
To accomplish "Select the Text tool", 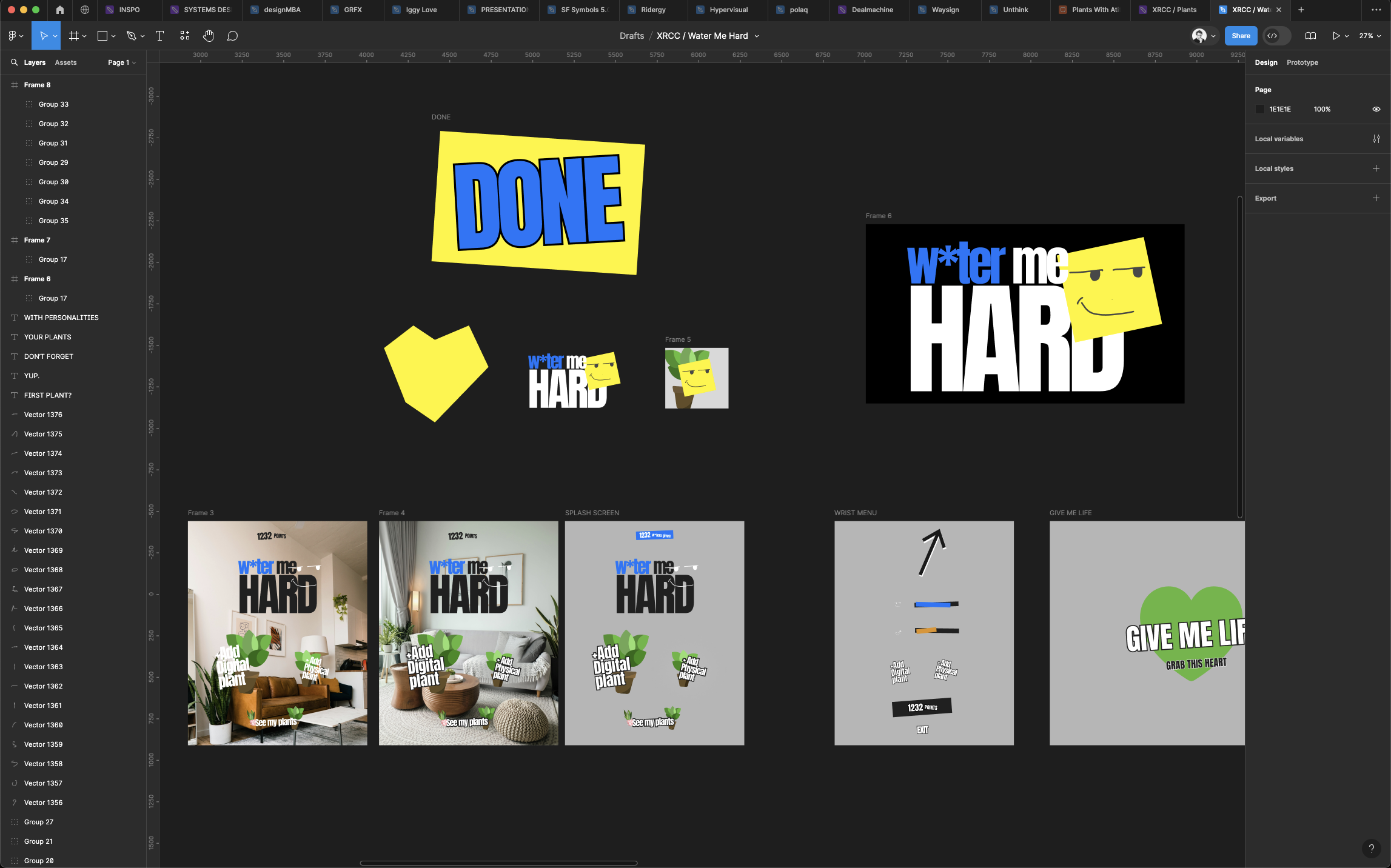I will 159,36.
